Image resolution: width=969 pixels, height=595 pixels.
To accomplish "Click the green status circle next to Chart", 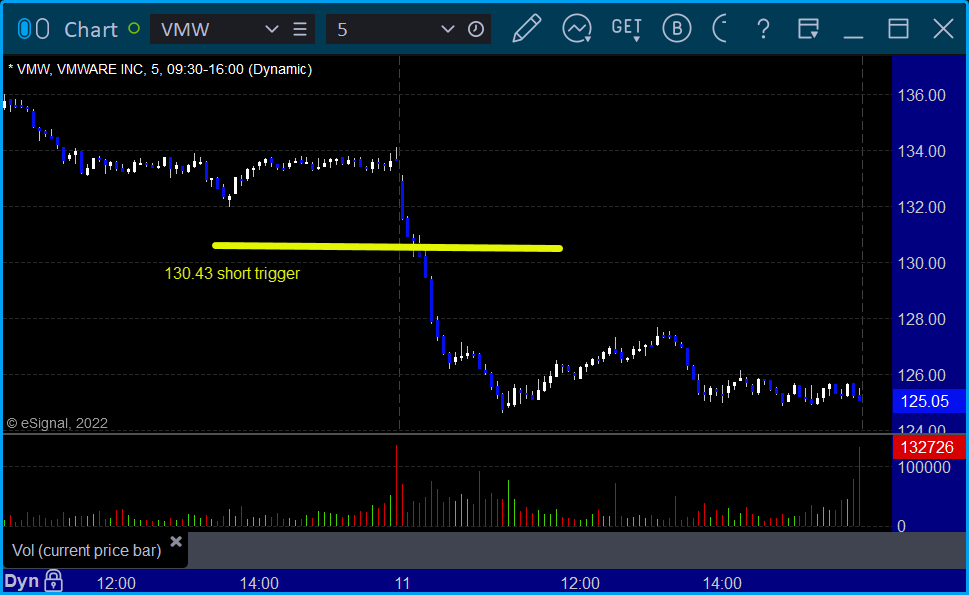I will coord(133,28).
